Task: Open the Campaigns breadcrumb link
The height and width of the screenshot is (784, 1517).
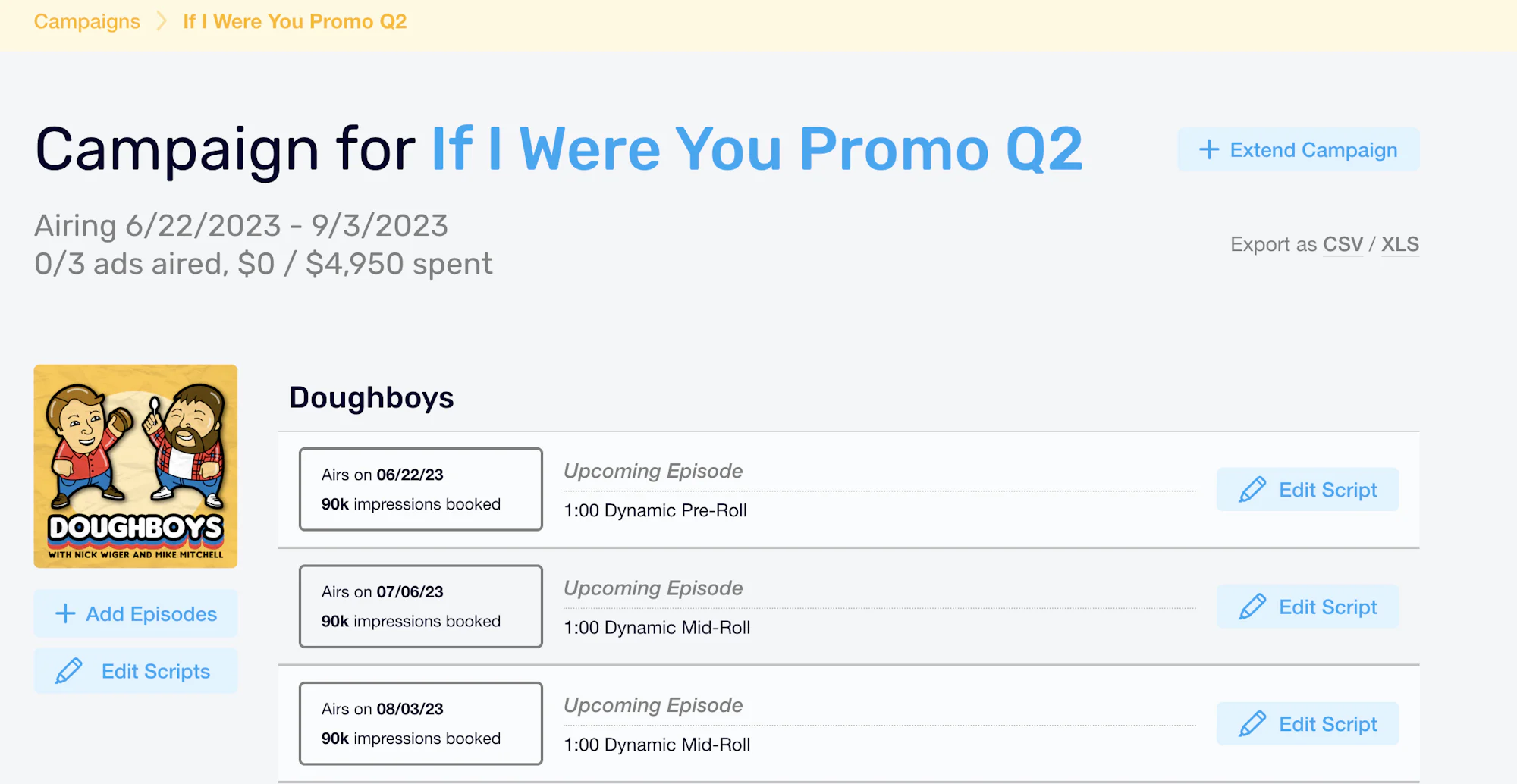Action: pos(87,21)
